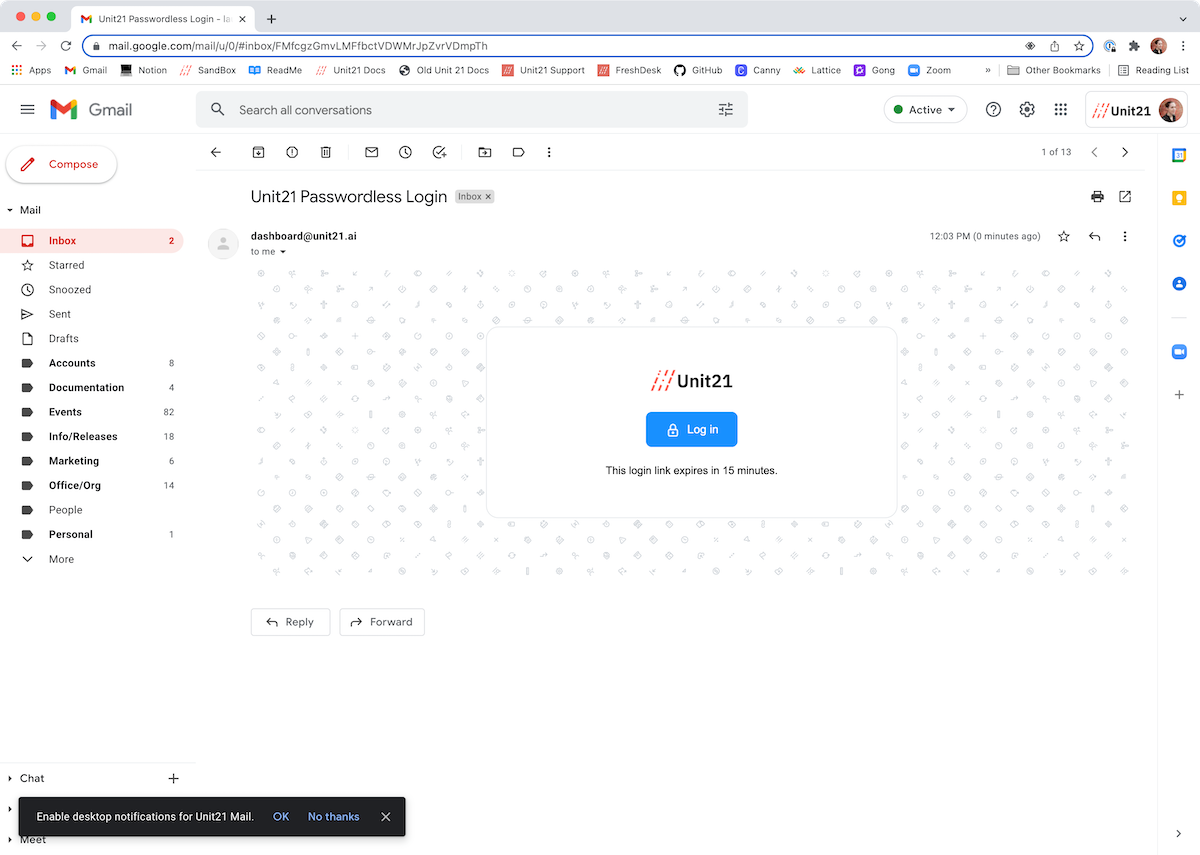Open the Documentation label
1200x855 pixels.
(92, 388)
